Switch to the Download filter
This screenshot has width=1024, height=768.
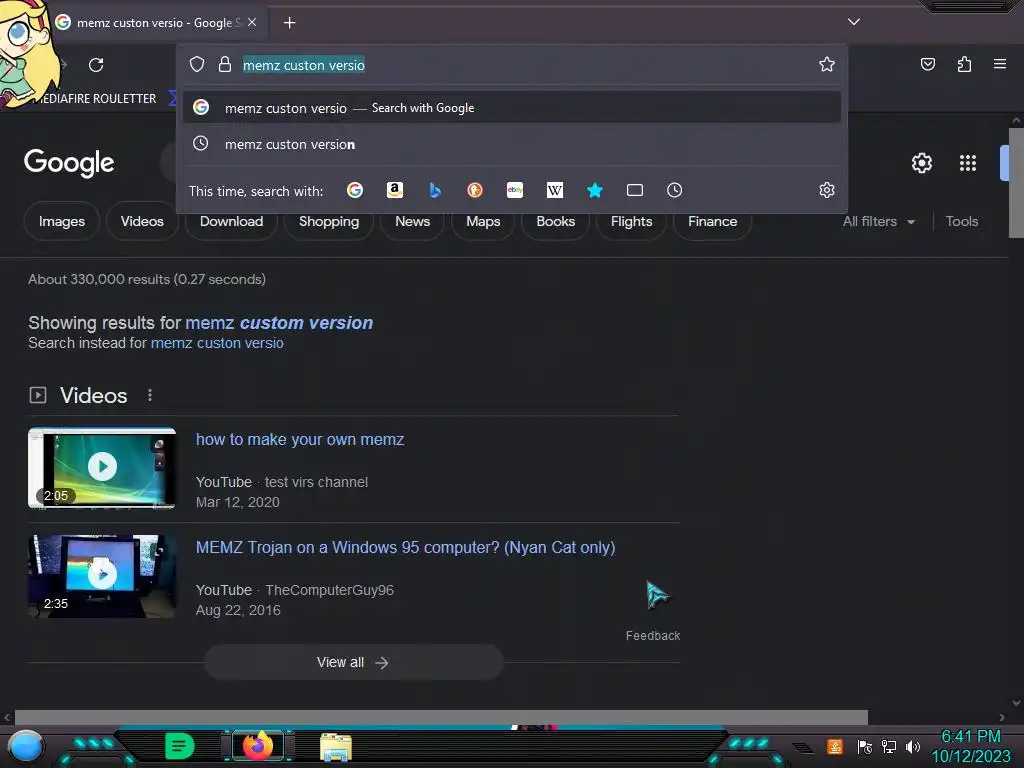(x=231, y=221)
